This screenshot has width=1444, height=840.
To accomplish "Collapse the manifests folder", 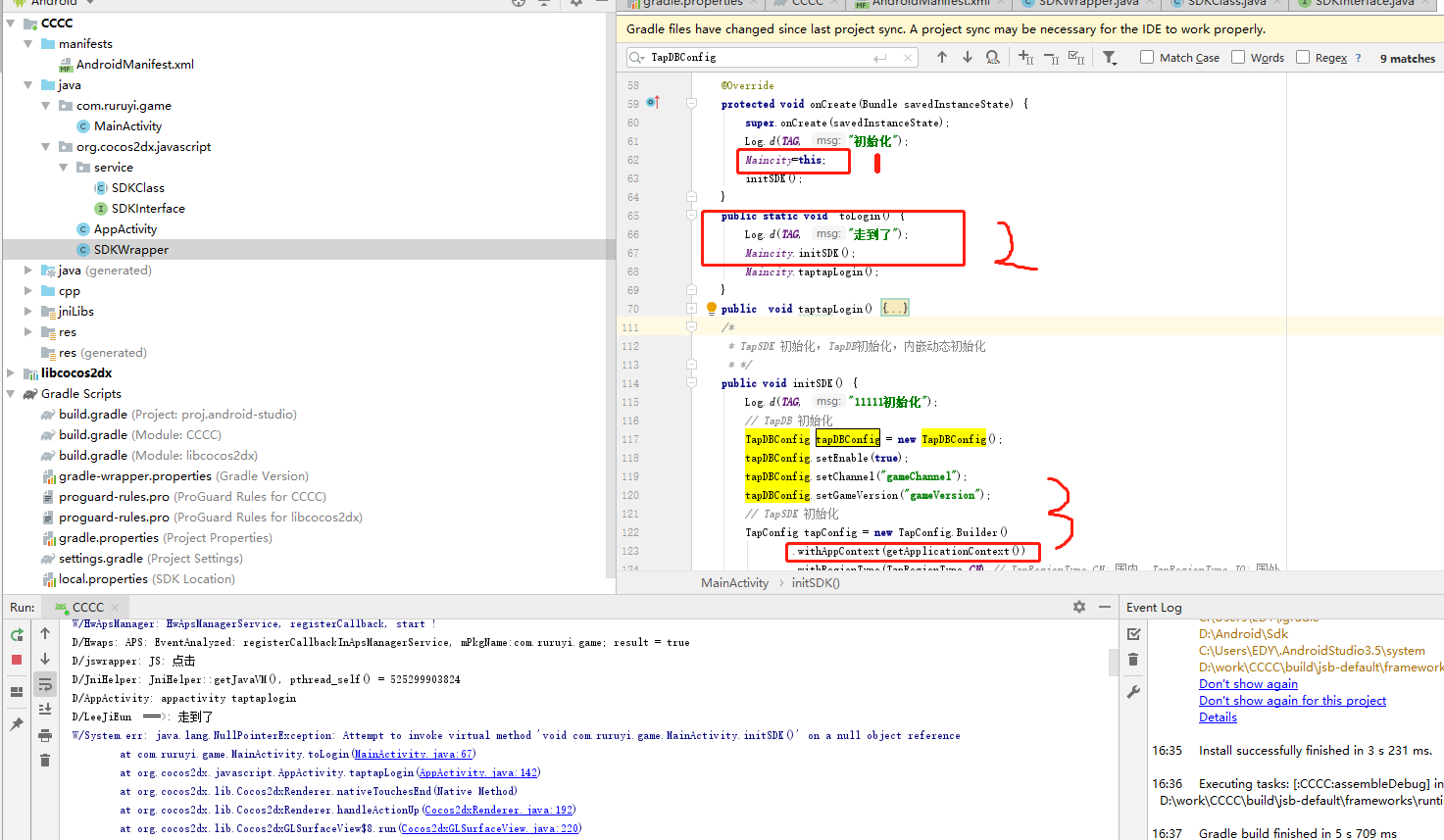I will point(27,43).
